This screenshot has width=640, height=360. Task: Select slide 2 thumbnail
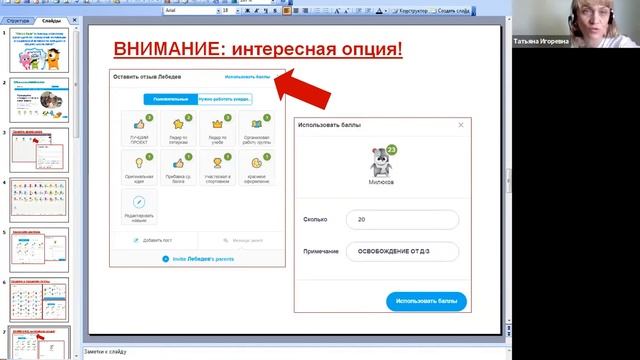39,100
